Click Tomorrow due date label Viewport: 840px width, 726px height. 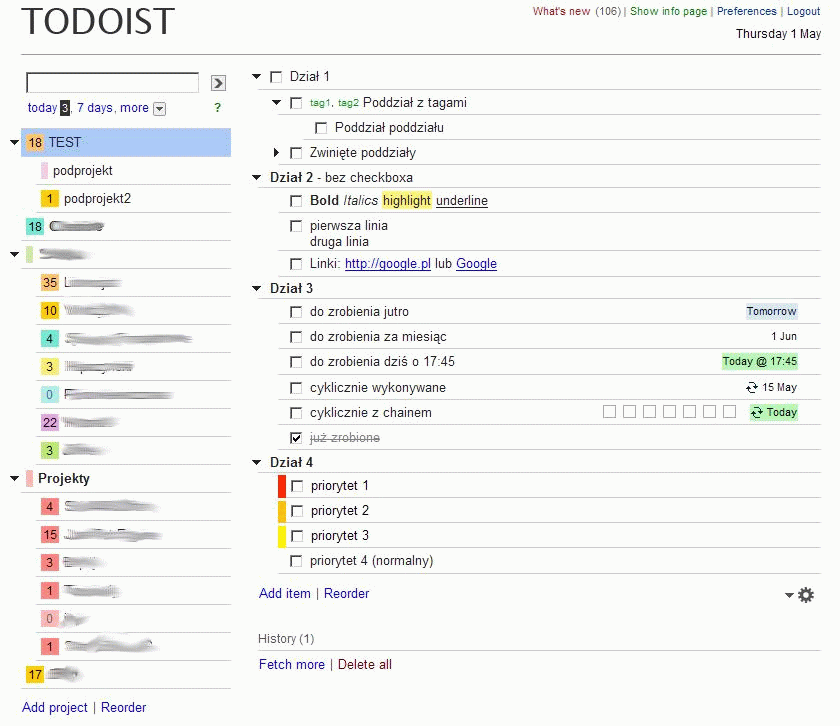771,311
